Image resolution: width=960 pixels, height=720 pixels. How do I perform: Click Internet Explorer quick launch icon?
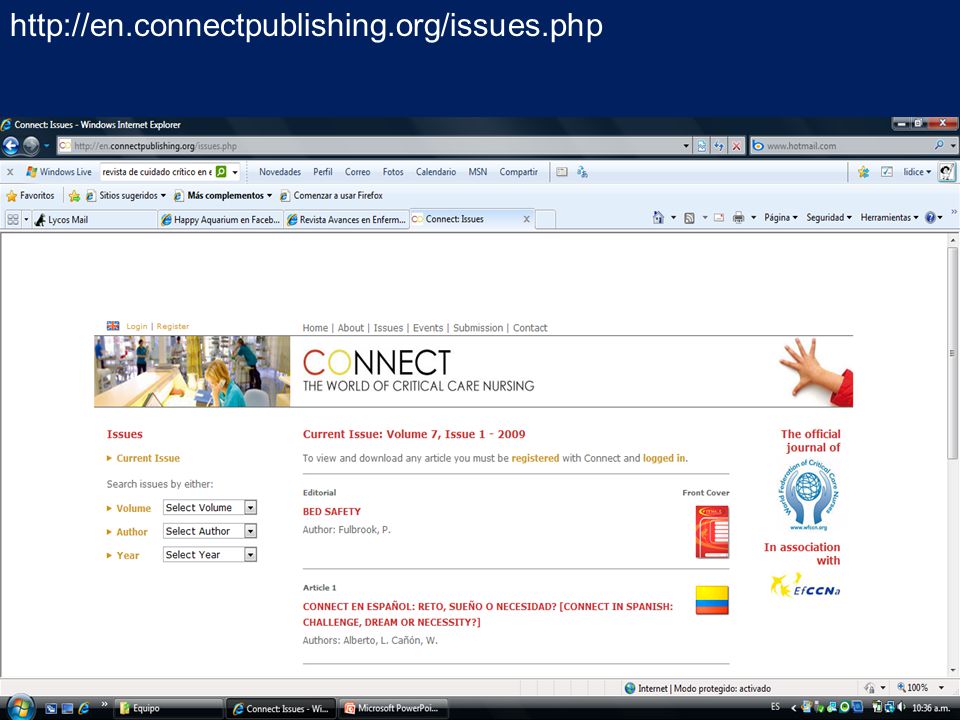(83, 708)
